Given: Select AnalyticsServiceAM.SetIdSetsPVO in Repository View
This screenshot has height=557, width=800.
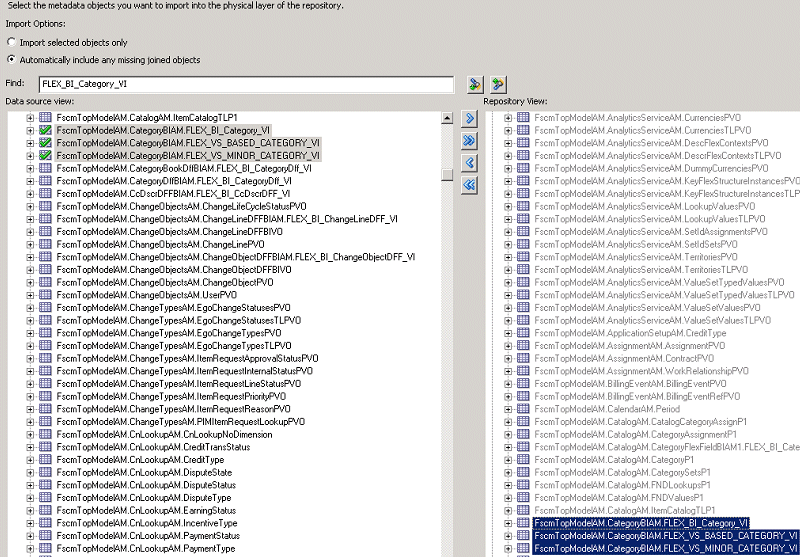Looking at the screenshot, I should tap(636, 244).
